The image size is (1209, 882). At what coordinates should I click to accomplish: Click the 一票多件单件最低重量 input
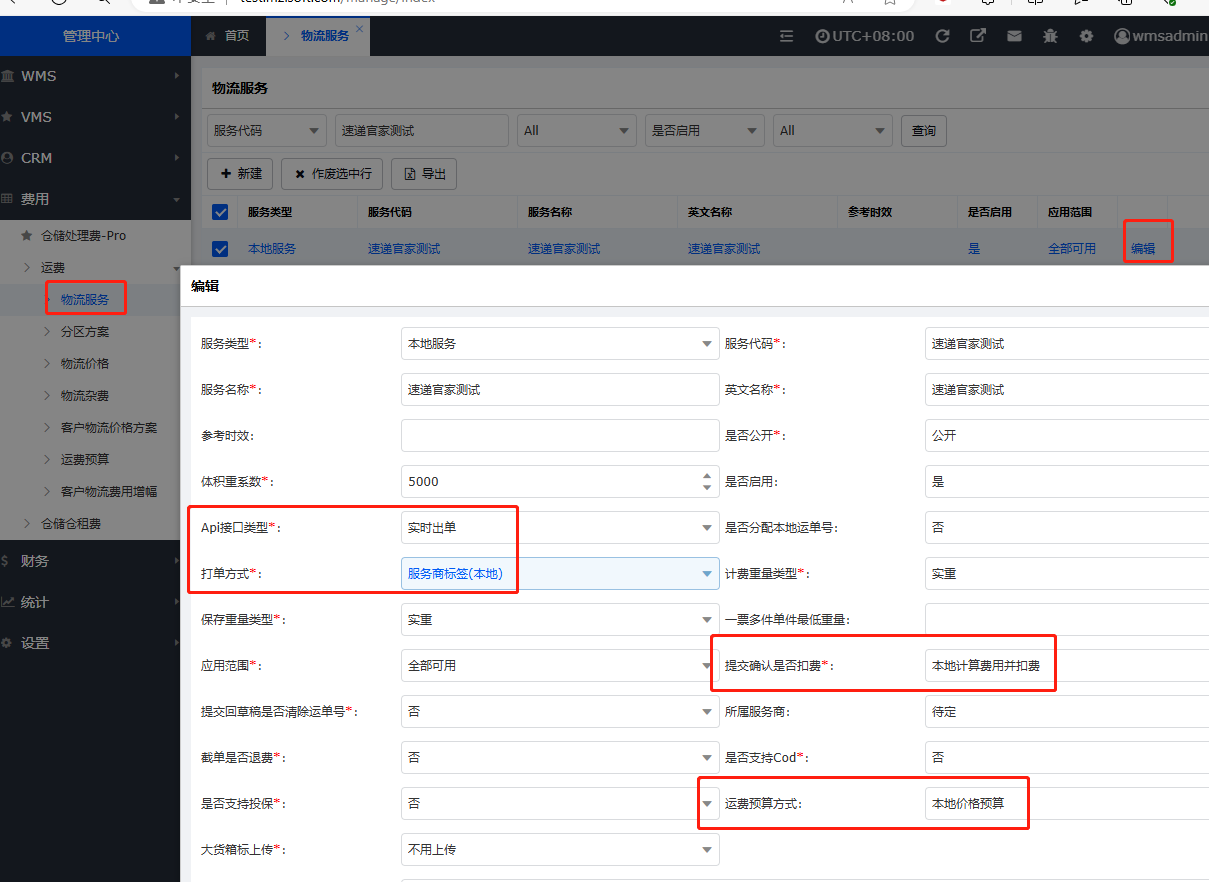1067,619
